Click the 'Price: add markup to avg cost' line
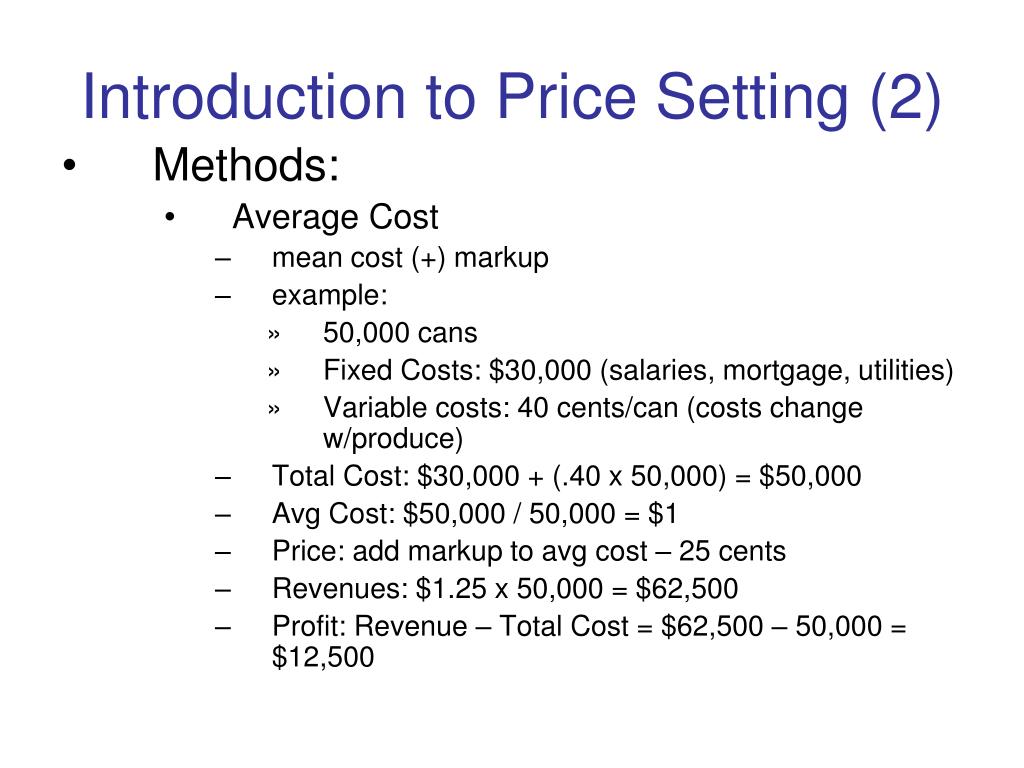The height and width of the screenshot is (768, 1024). pos(529,551)
